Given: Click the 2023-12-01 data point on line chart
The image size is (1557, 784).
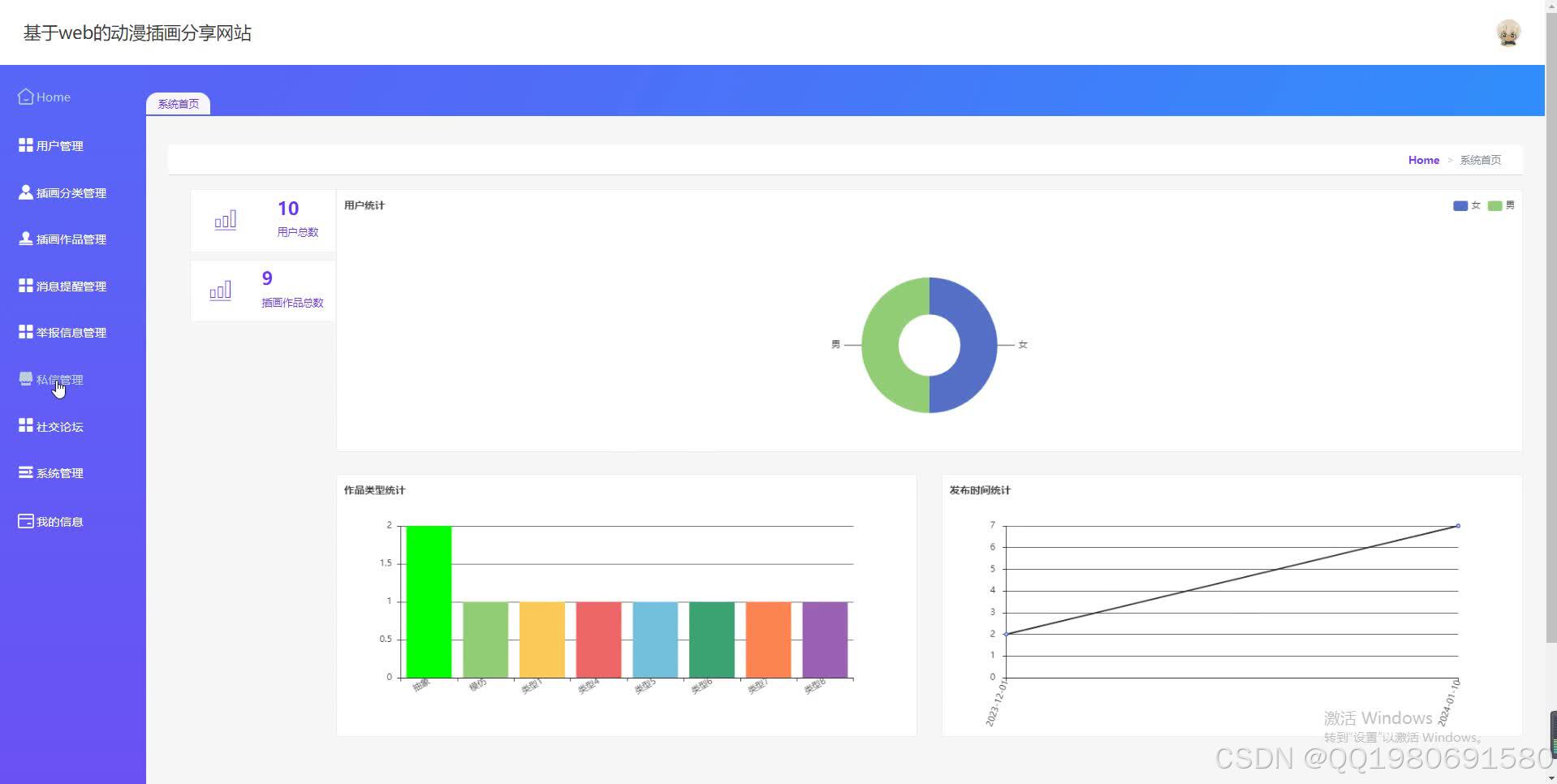Looking at the screenshot, I should point(1006,634).
